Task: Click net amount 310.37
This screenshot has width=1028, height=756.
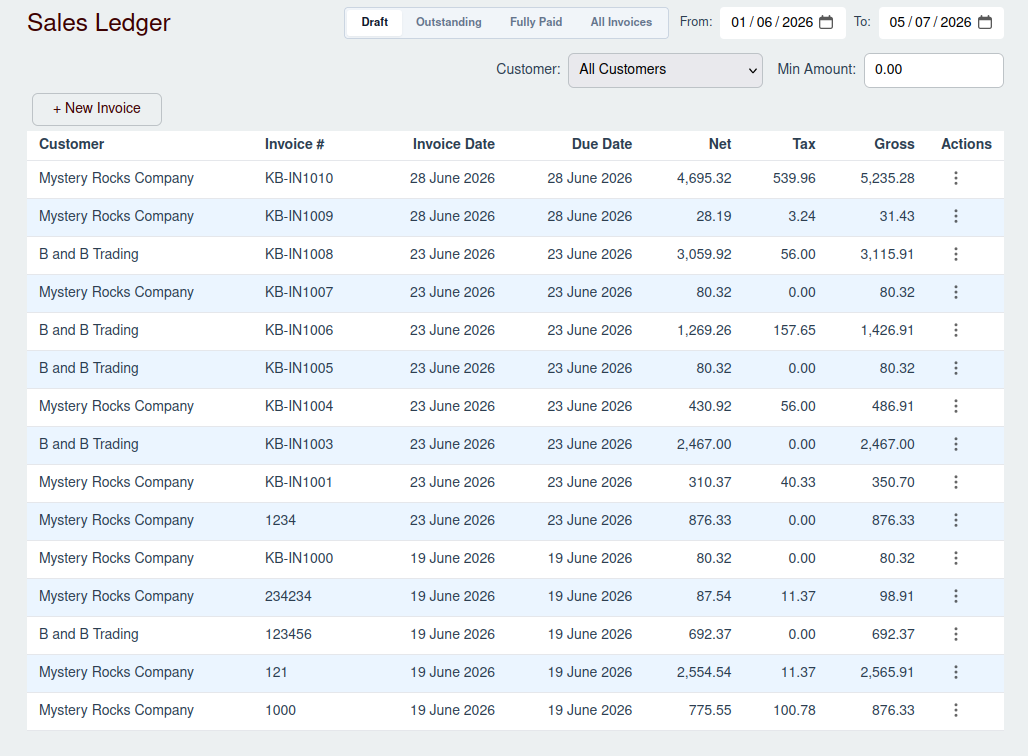Action: coord(710,483)
